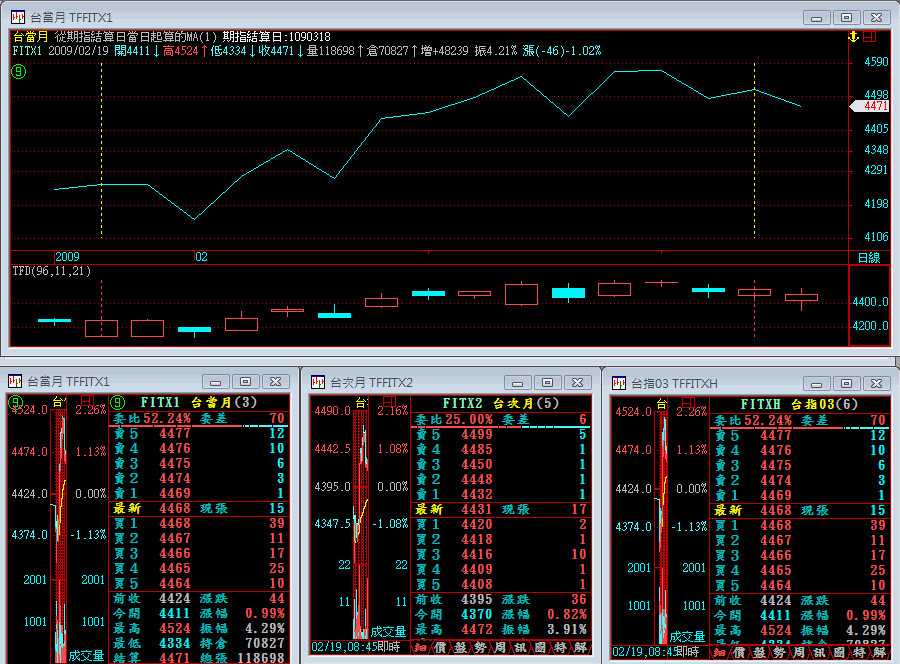Image resolution: width=900 pixels, height=664 pixels.
Task: Open the 特 tab in the FITX2 window
Action: tap(561, 648)
